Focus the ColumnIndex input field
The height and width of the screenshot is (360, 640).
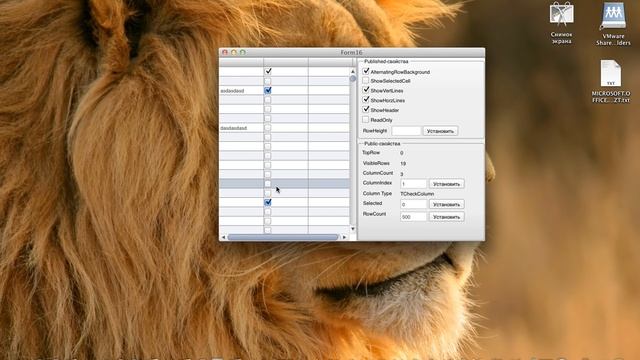(x=413, y=184)
